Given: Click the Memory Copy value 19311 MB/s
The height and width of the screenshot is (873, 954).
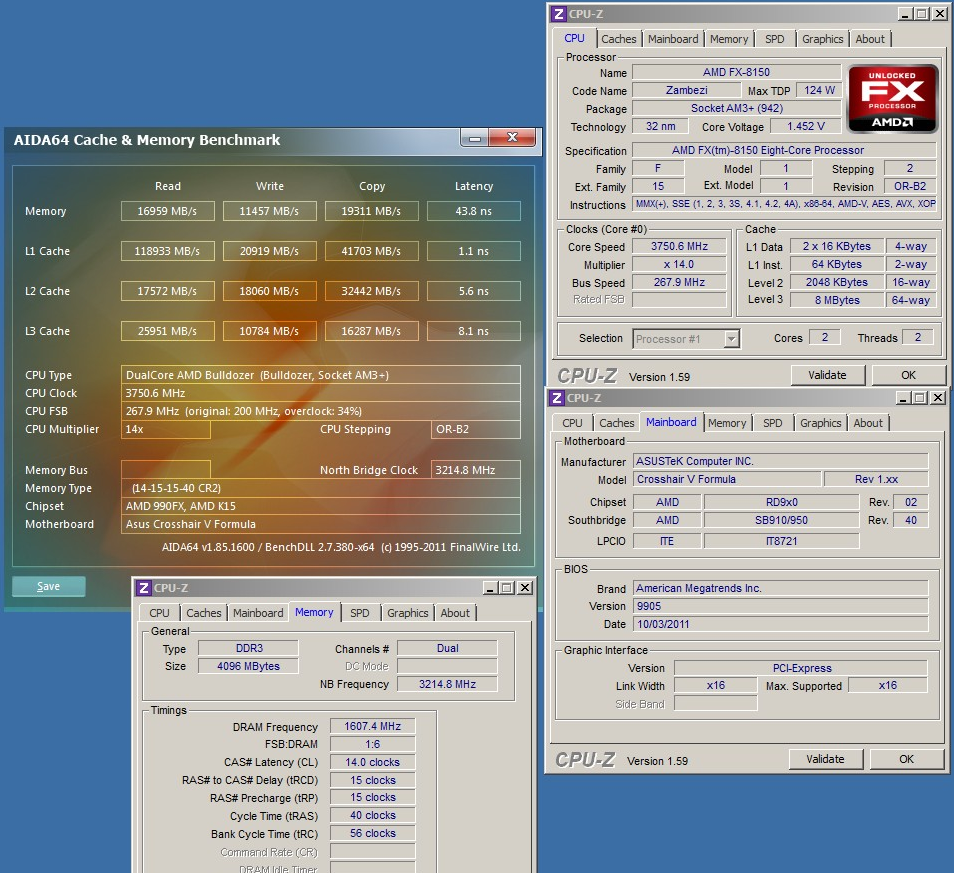Looking at the screenshot, I should (x=372, y=211).
